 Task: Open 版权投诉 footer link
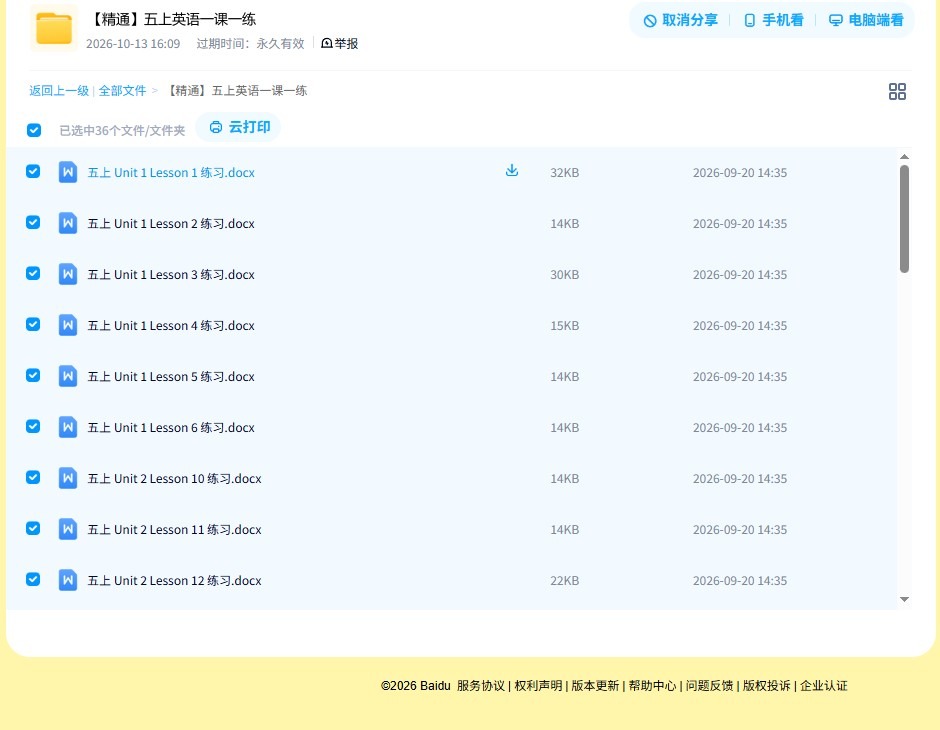point(766,686)
